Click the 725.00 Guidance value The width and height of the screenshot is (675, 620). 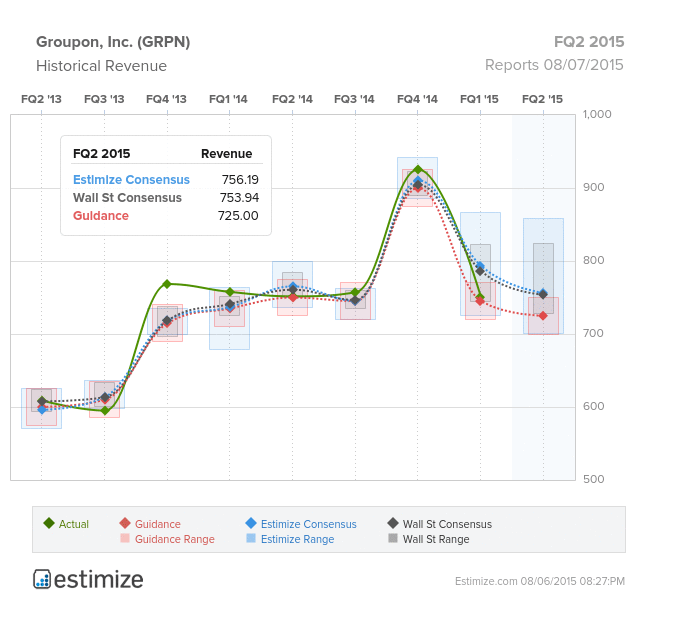click(238, 216)
